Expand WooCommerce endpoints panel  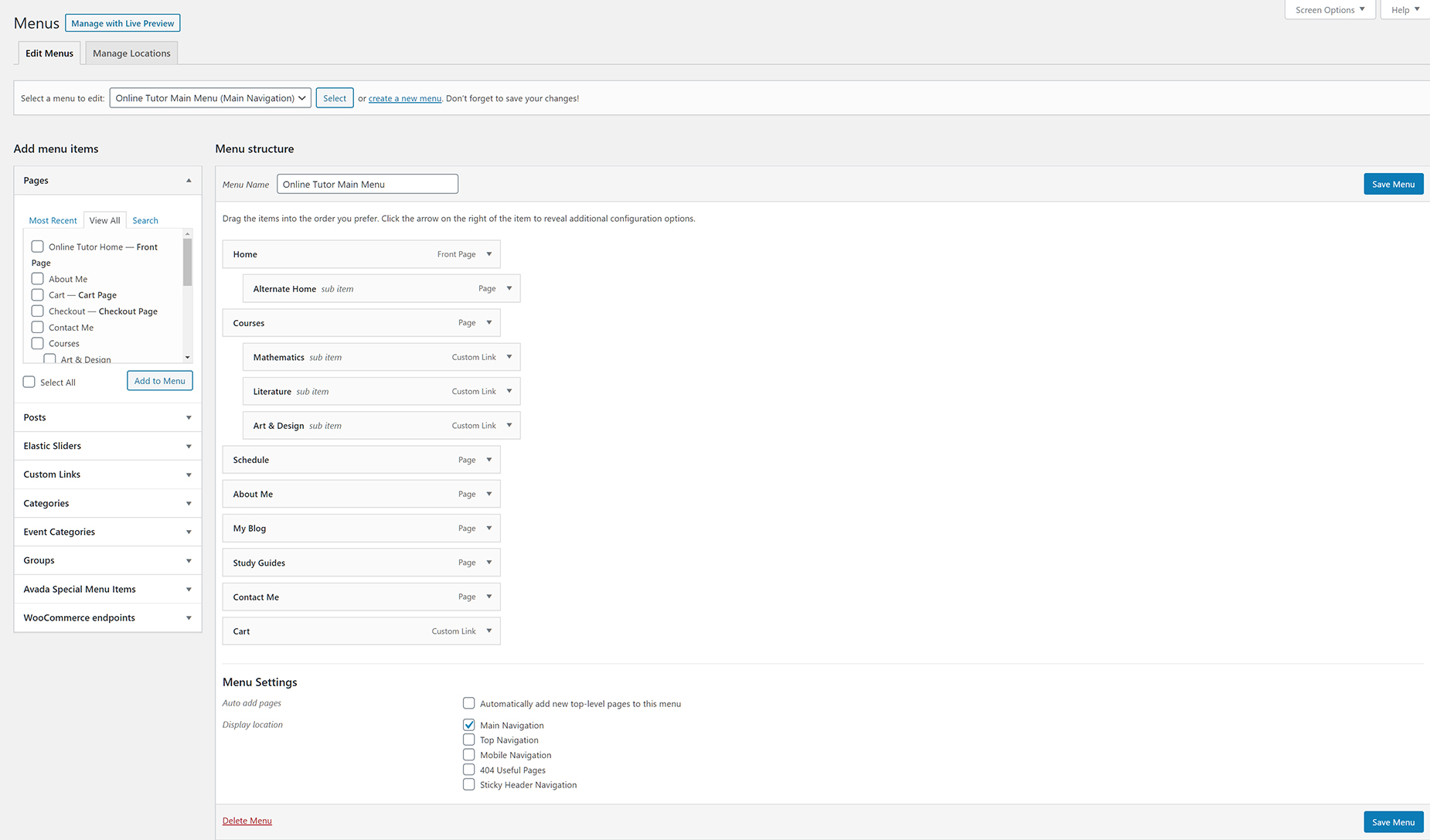click(107, 617)
